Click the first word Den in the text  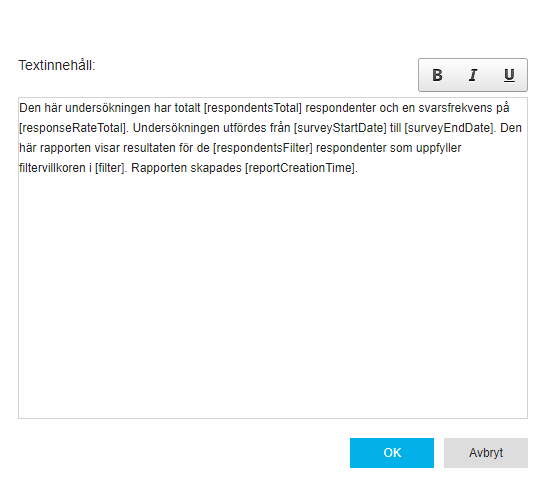pyautogui.click(x=30, y=108)
